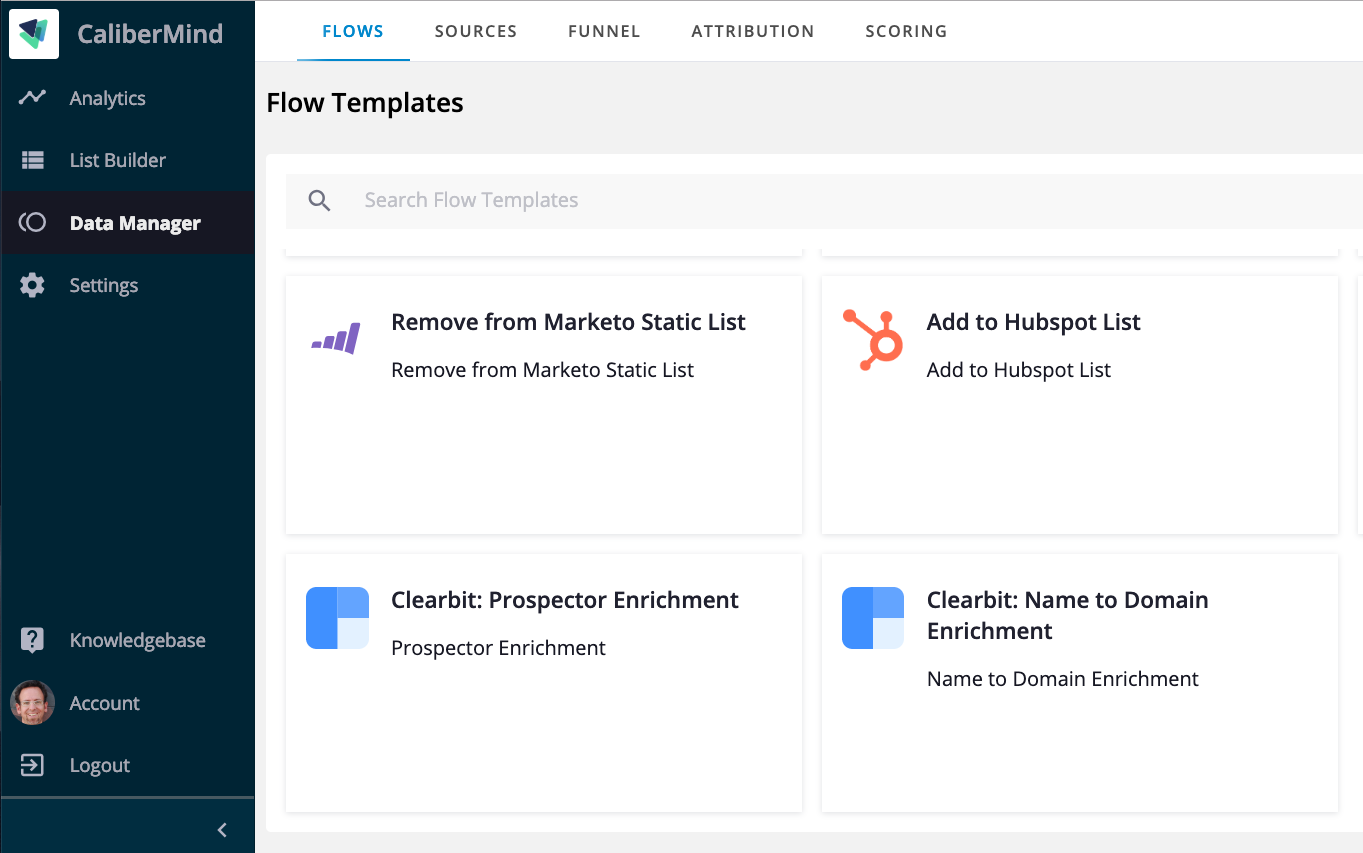This screenshot has width=1363, height=853.
Task: Click the Logout exit icon
Action: 33,766
